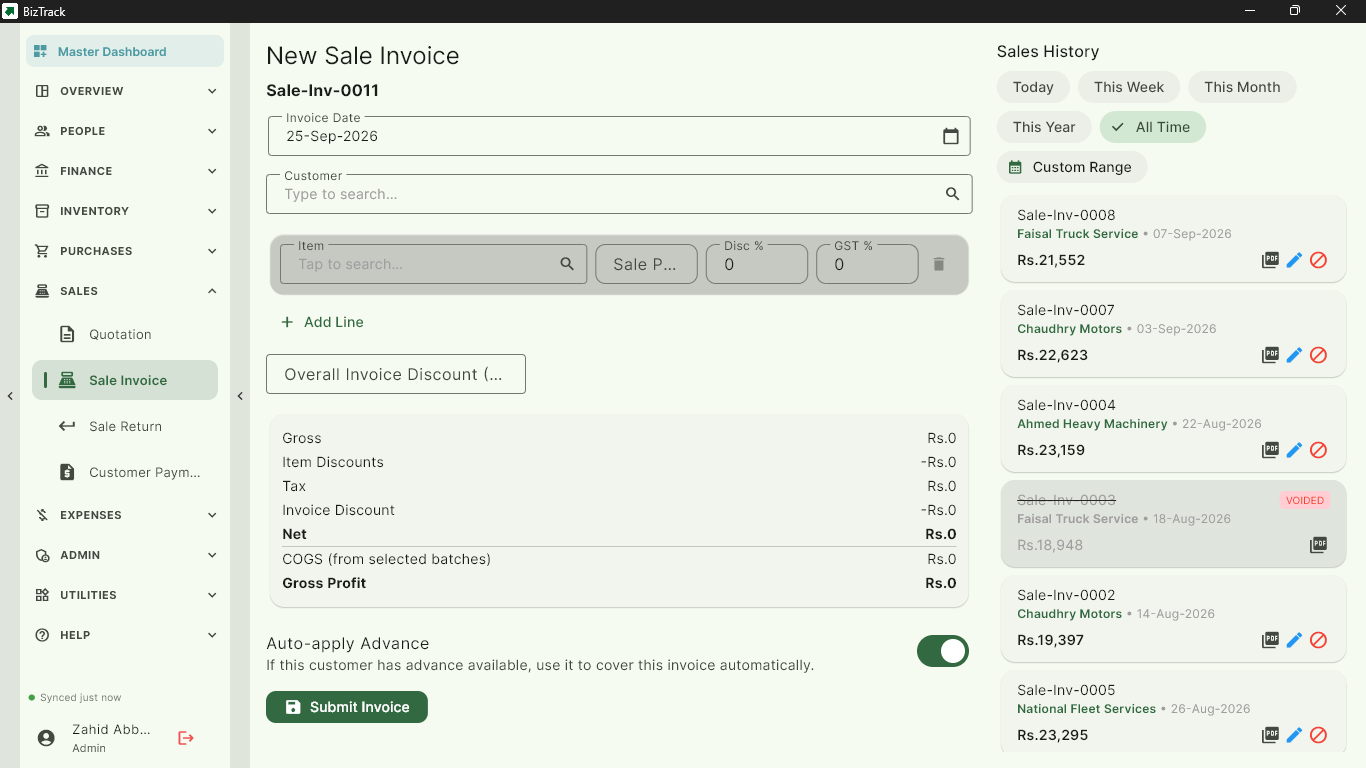This screenshot has height=768, width=1366.
Task: Click Submit Invoice button
Action: pos(347,707)
